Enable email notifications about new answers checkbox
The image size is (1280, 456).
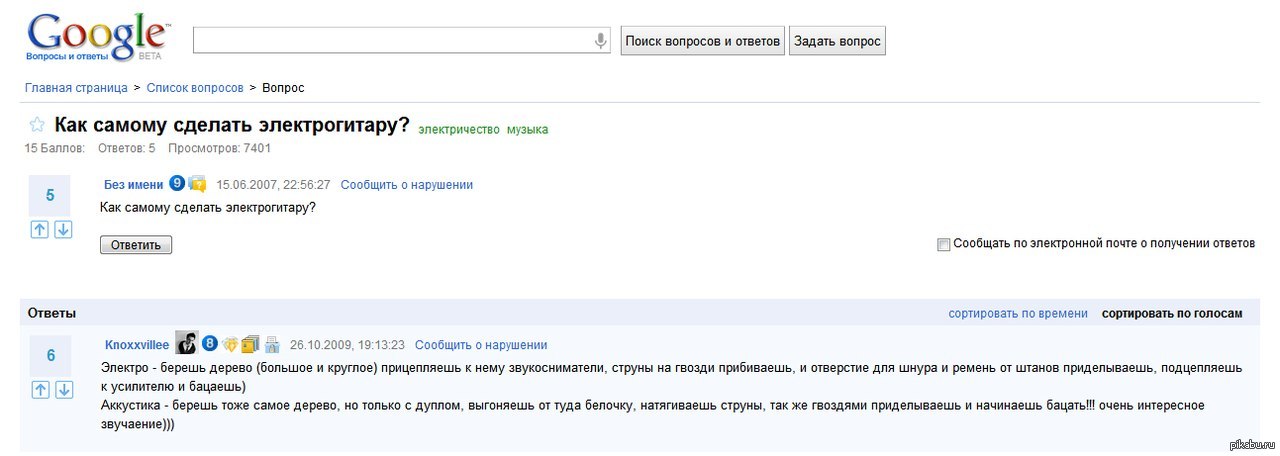click(943, 244)
